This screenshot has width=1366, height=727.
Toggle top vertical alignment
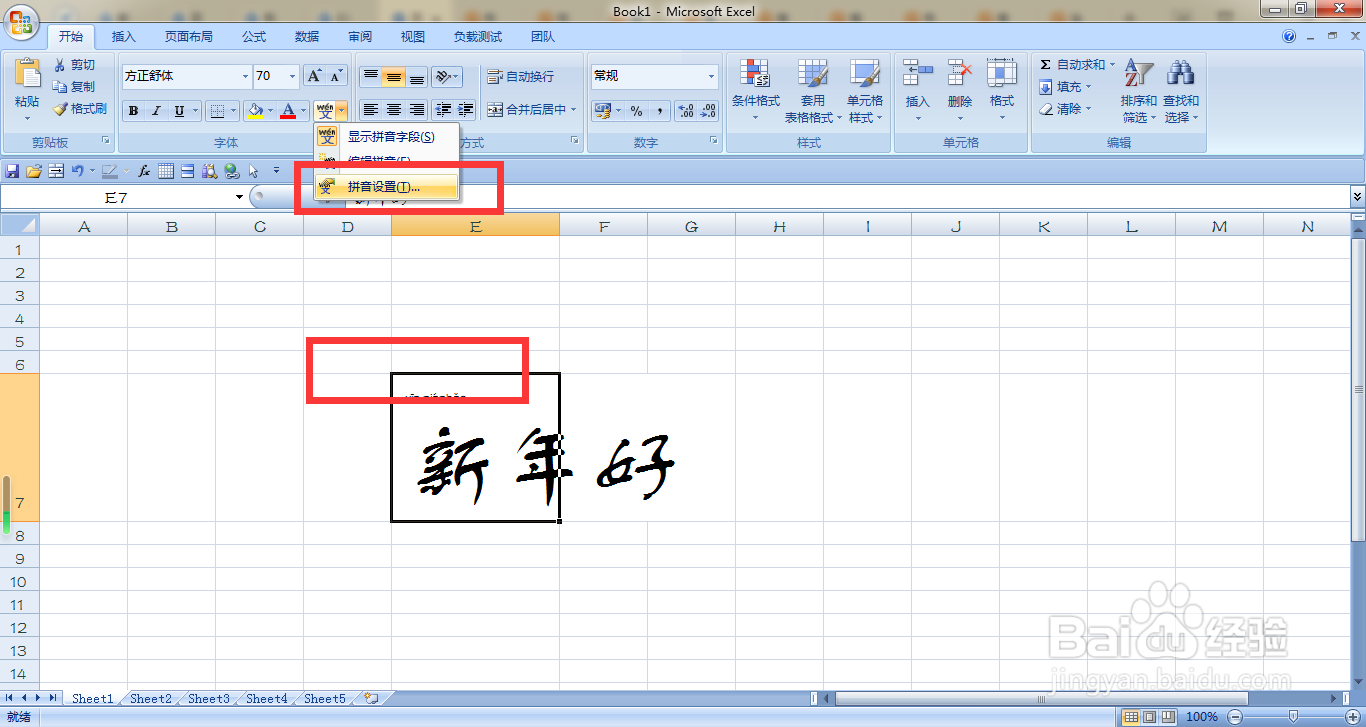click(371, 76)
